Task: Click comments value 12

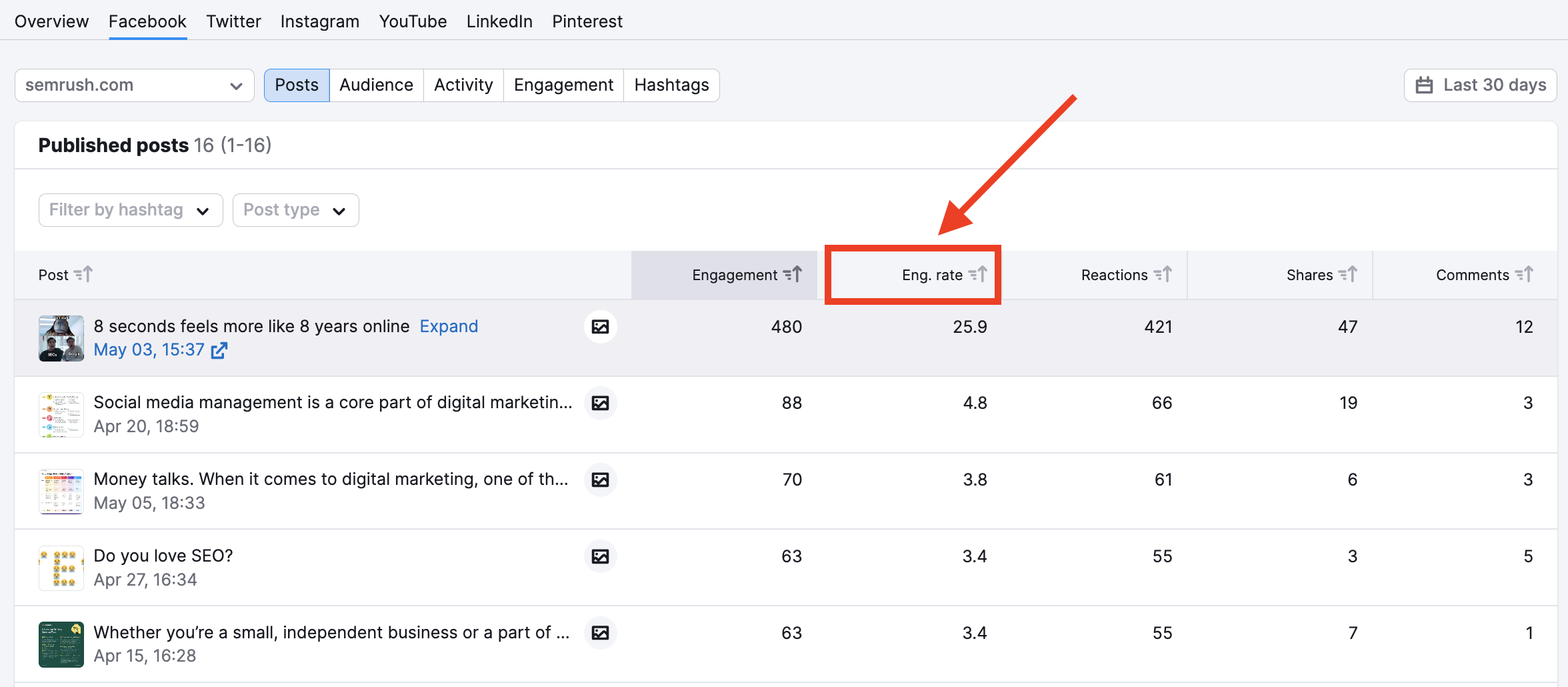Action: coord(1525,327)
